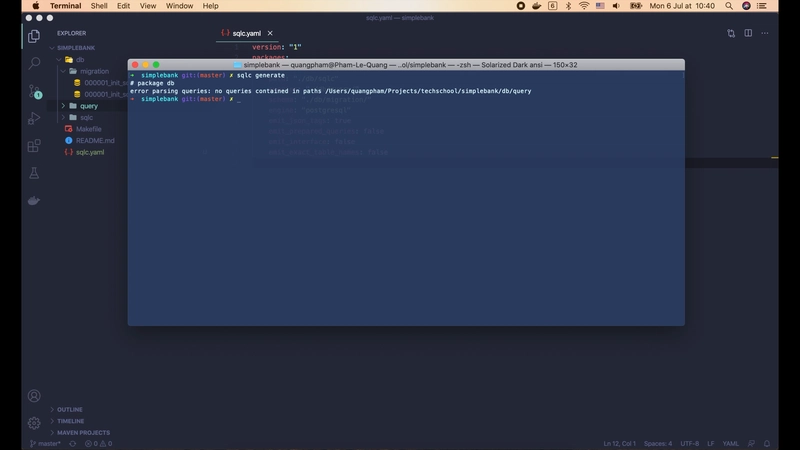Image resolution: width=800 pixels, height=450 pixels.
Task: Click the master branch in the status bar
Action: point(47,443)
